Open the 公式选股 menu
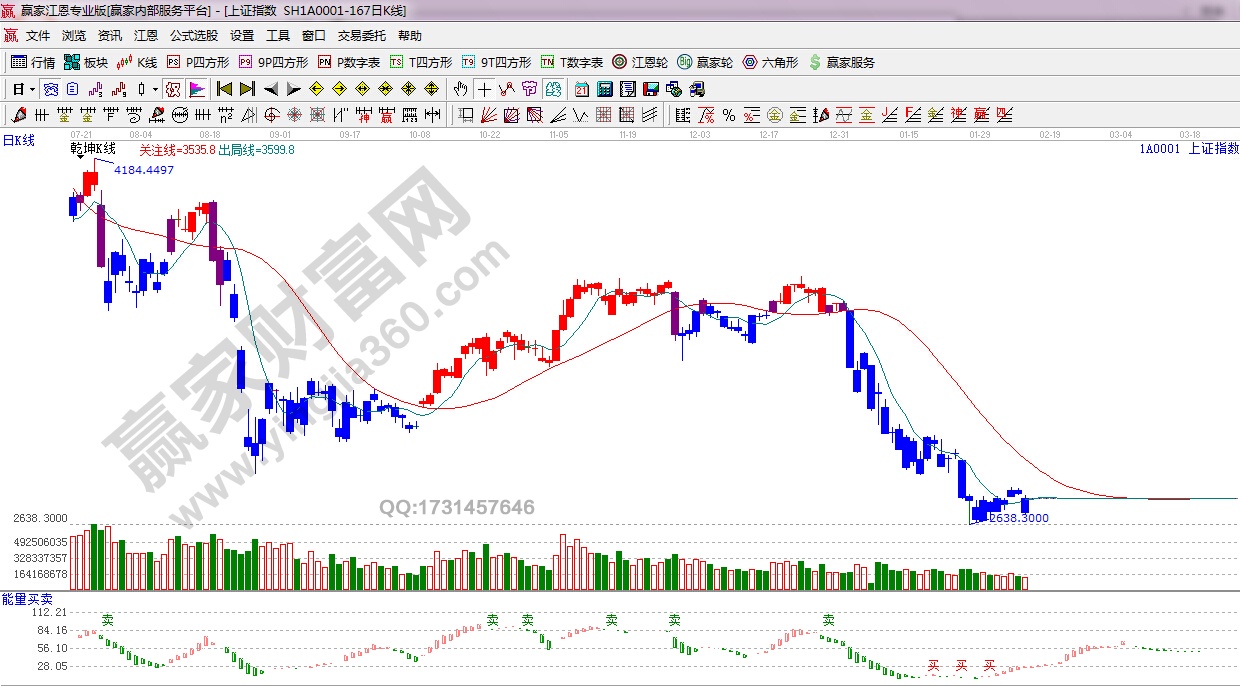 pyautogui.click(x=193, y=36)
